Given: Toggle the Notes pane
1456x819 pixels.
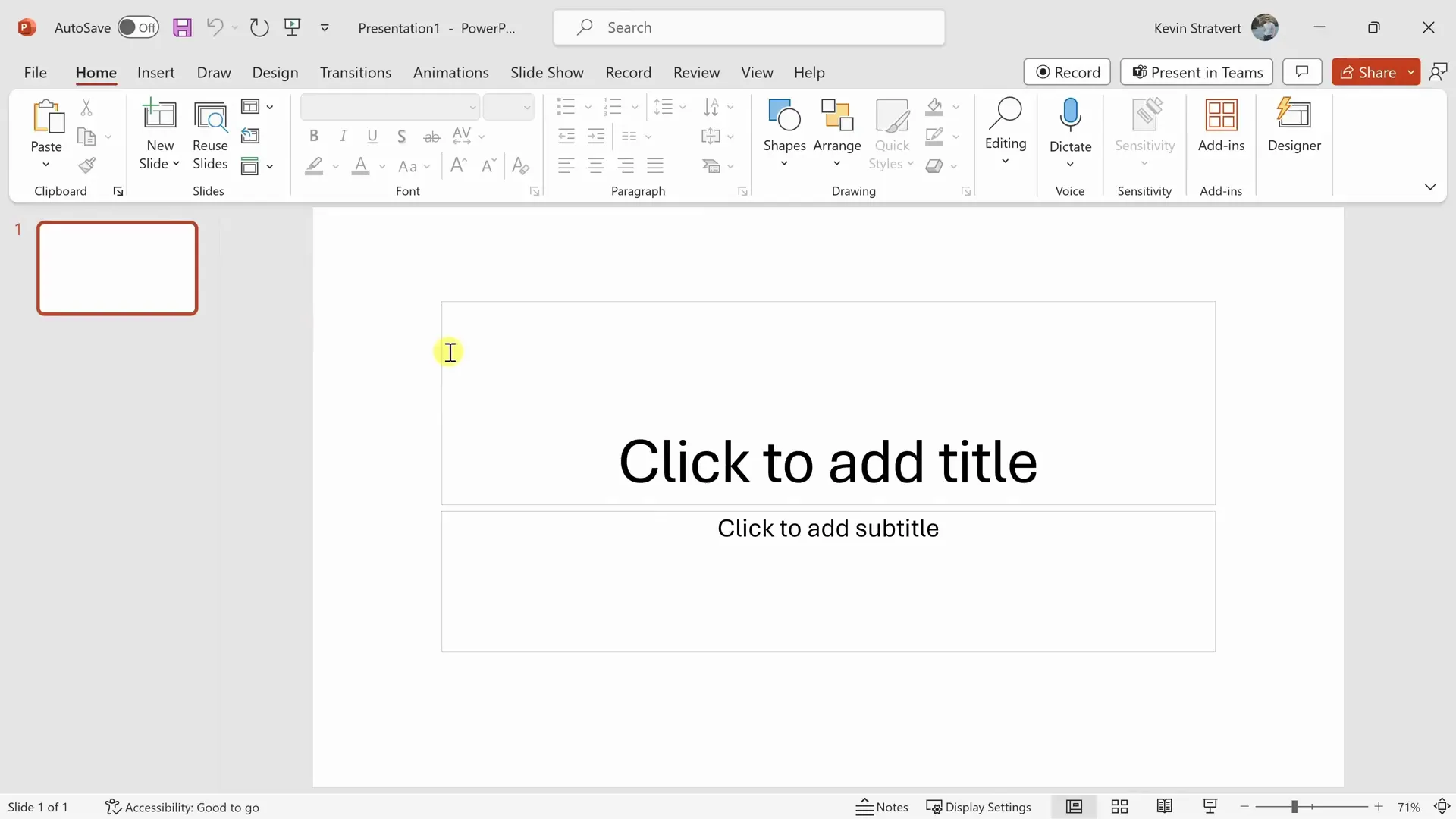Looking at the screenshot, I should pos(882,807).
